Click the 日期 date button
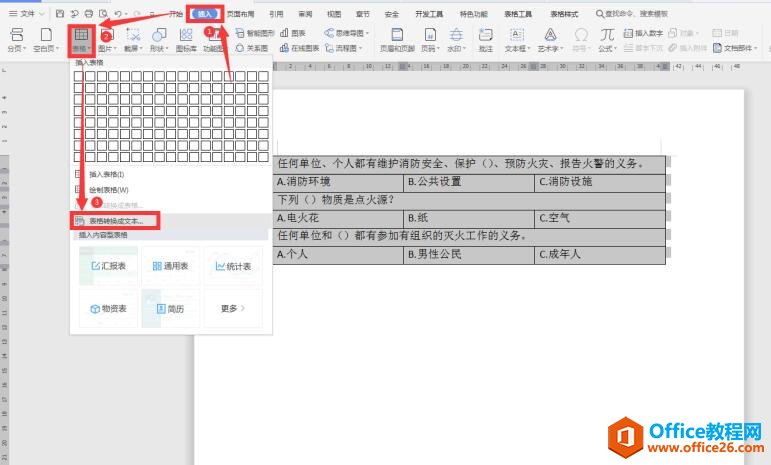 (725, 33)
